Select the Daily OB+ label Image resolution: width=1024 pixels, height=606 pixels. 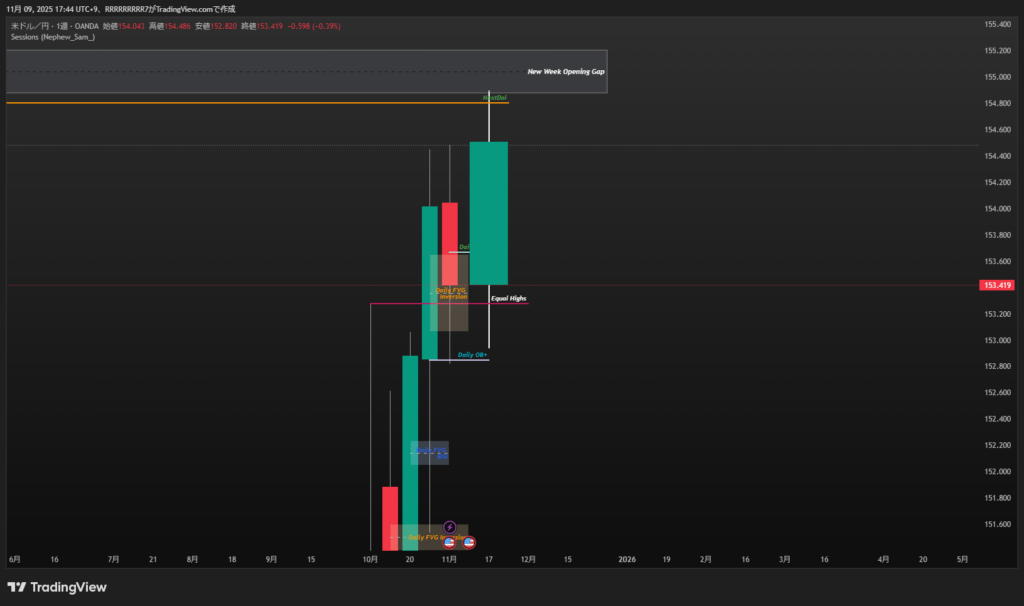473,355
